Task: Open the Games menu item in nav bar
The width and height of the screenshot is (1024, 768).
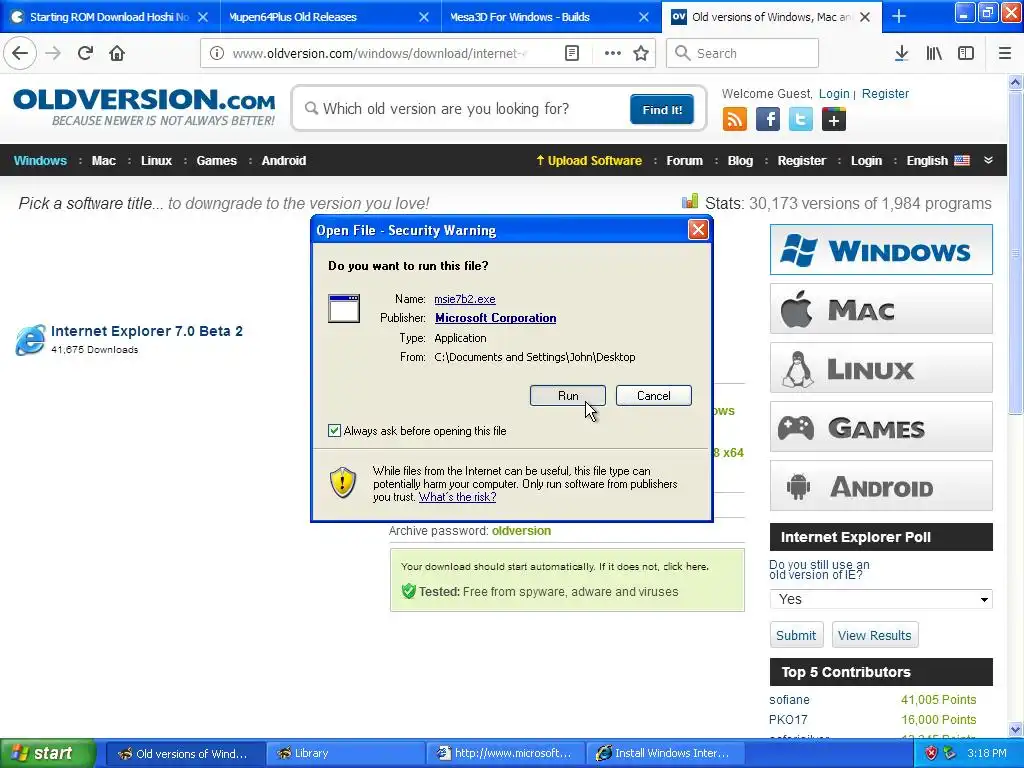Action: click(x=216, y=161)
